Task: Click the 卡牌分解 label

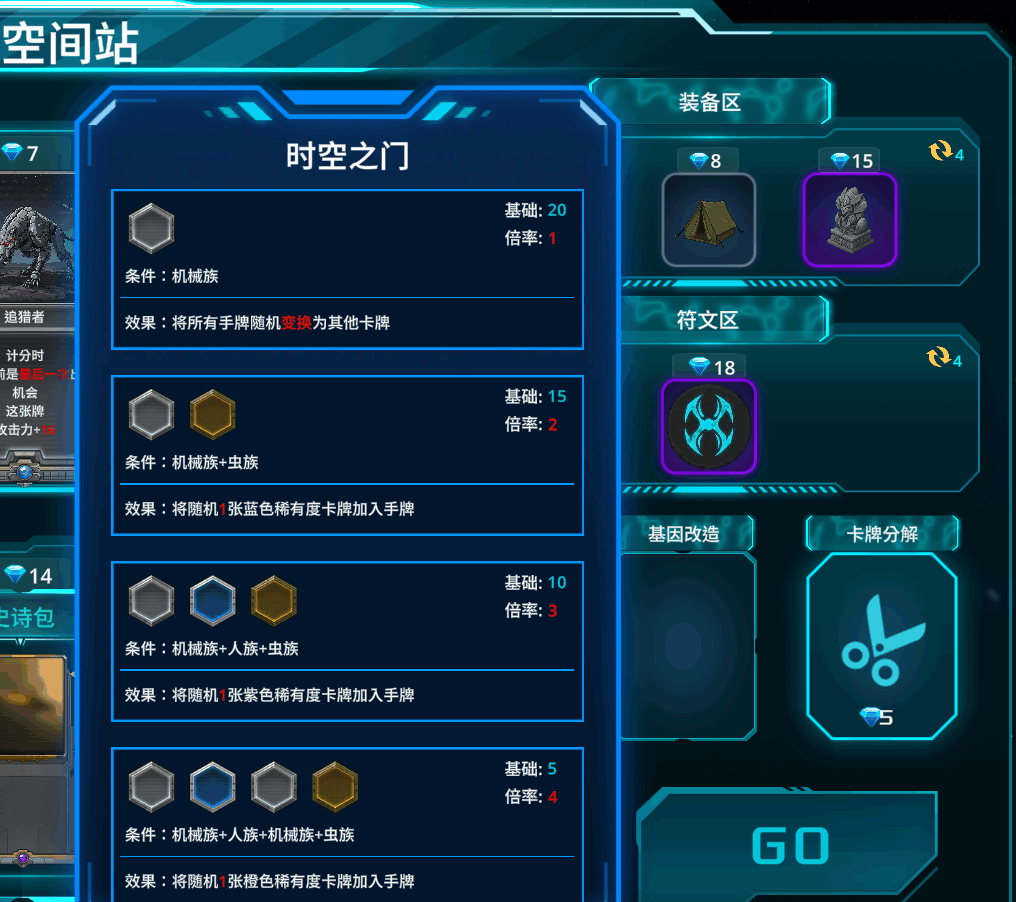Action: (882, 534)
